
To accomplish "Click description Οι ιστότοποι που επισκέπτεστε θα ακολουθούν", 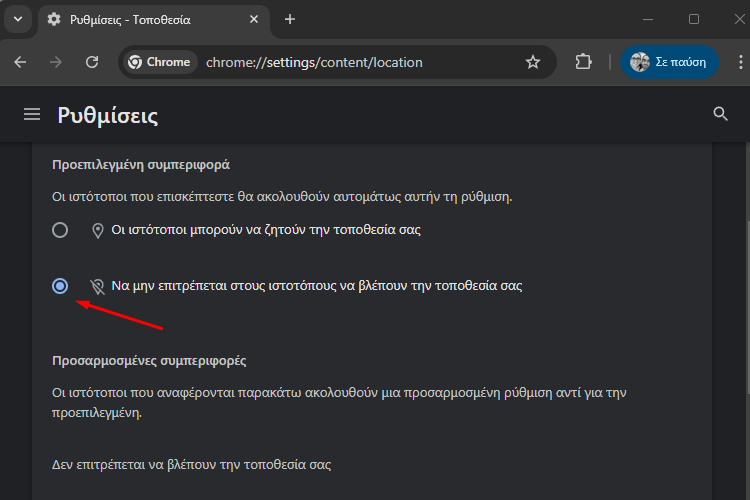I will [282, 197].
